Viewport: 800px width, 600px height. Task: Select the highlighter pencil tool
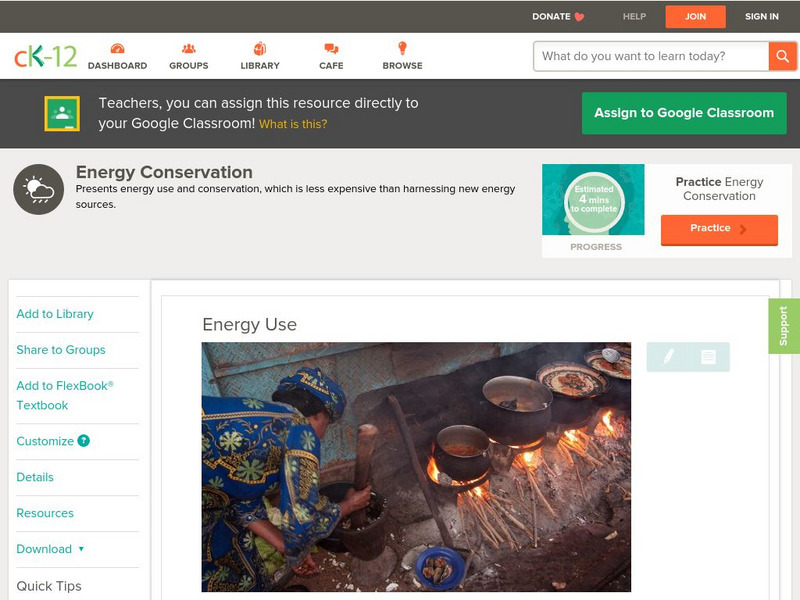click(x=668, y=357)
